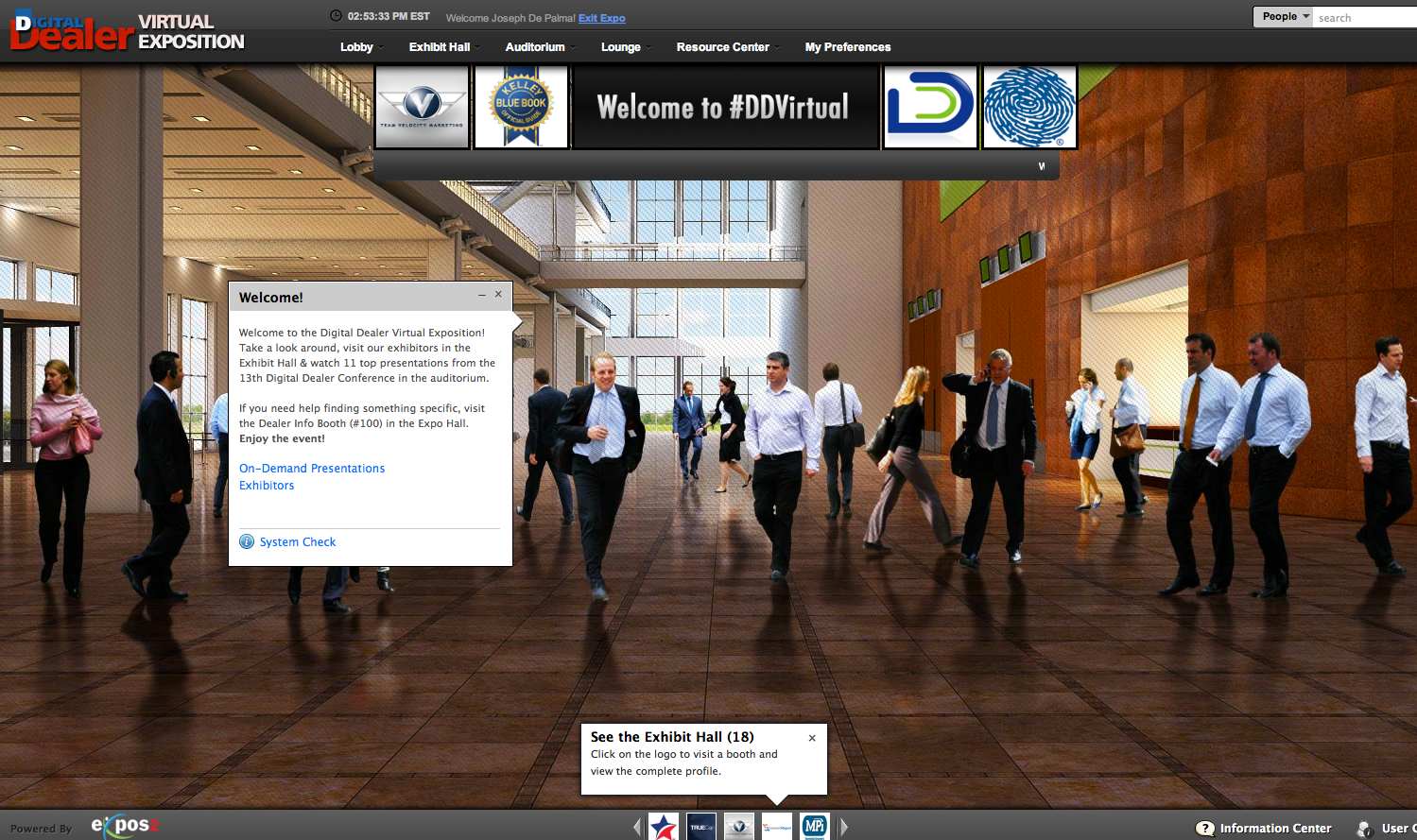The width and height of the screenshot is (1417, 840).
Task: Click the Digital Dealer Virtual Exposition logo
Action: [x=127, y=31]
